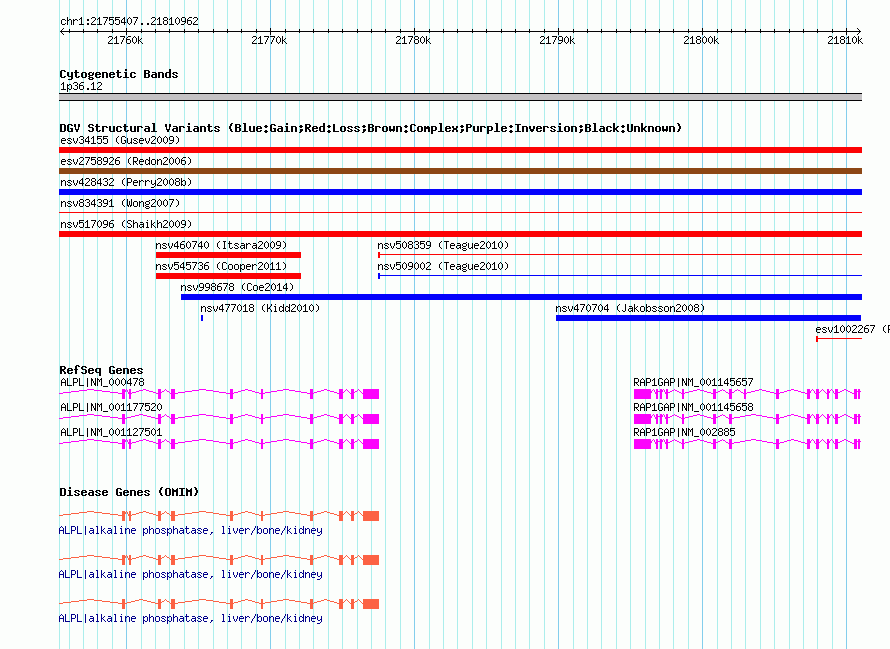This screenshot has height=649, width=890.
Task: Click the nsv470704 (Jakobsson2008) label
Action: (x=630, y=308)
